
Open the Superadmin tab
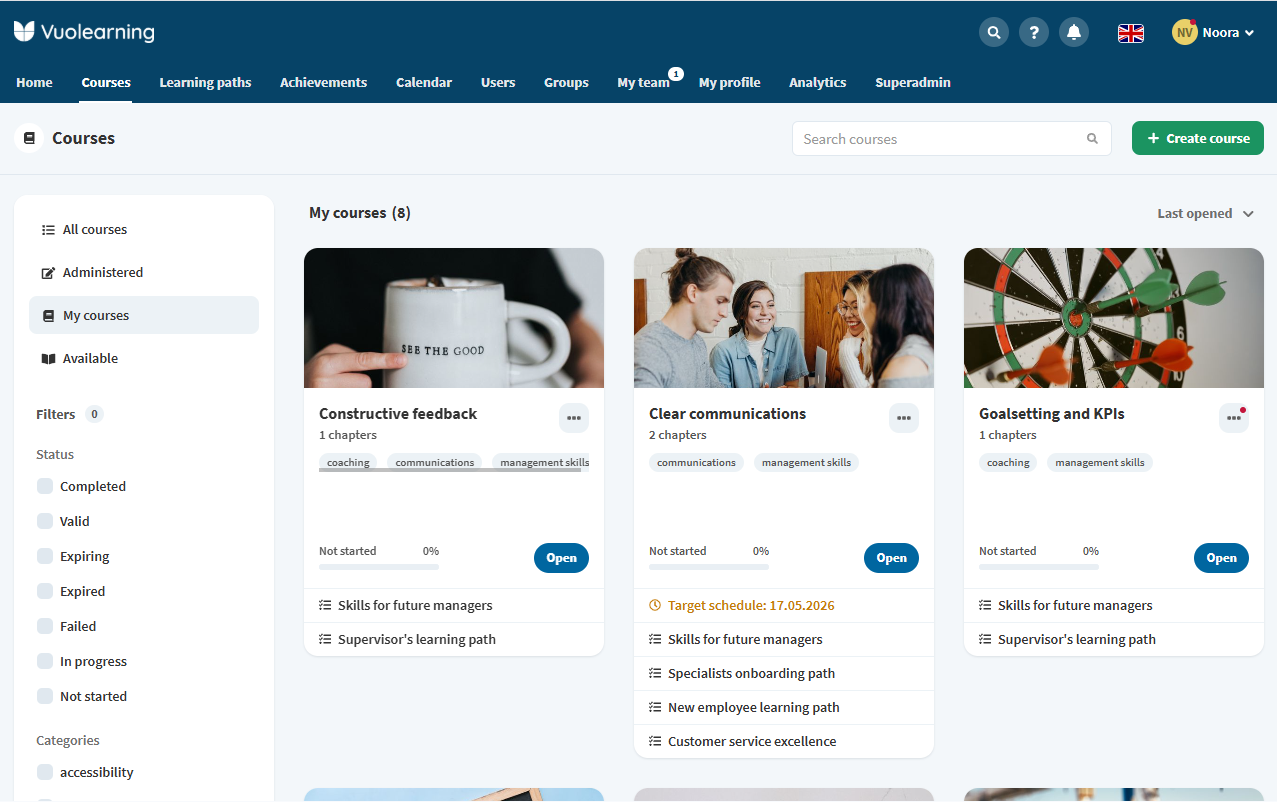click(913, 82)
